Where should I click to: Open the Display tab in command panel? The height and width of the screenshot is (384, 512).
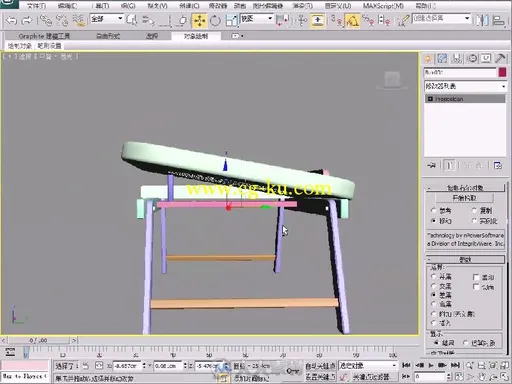486,59
